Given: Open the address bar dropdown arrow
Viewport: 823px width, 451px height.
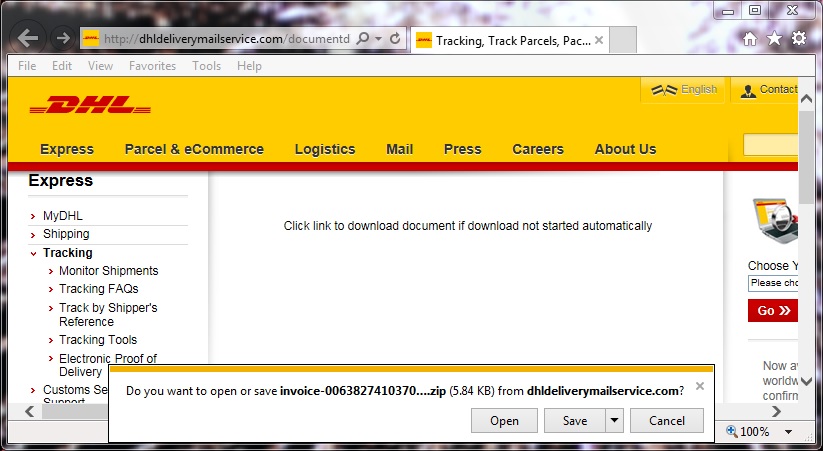Looking at the screenshot, I should pos(378,39).
